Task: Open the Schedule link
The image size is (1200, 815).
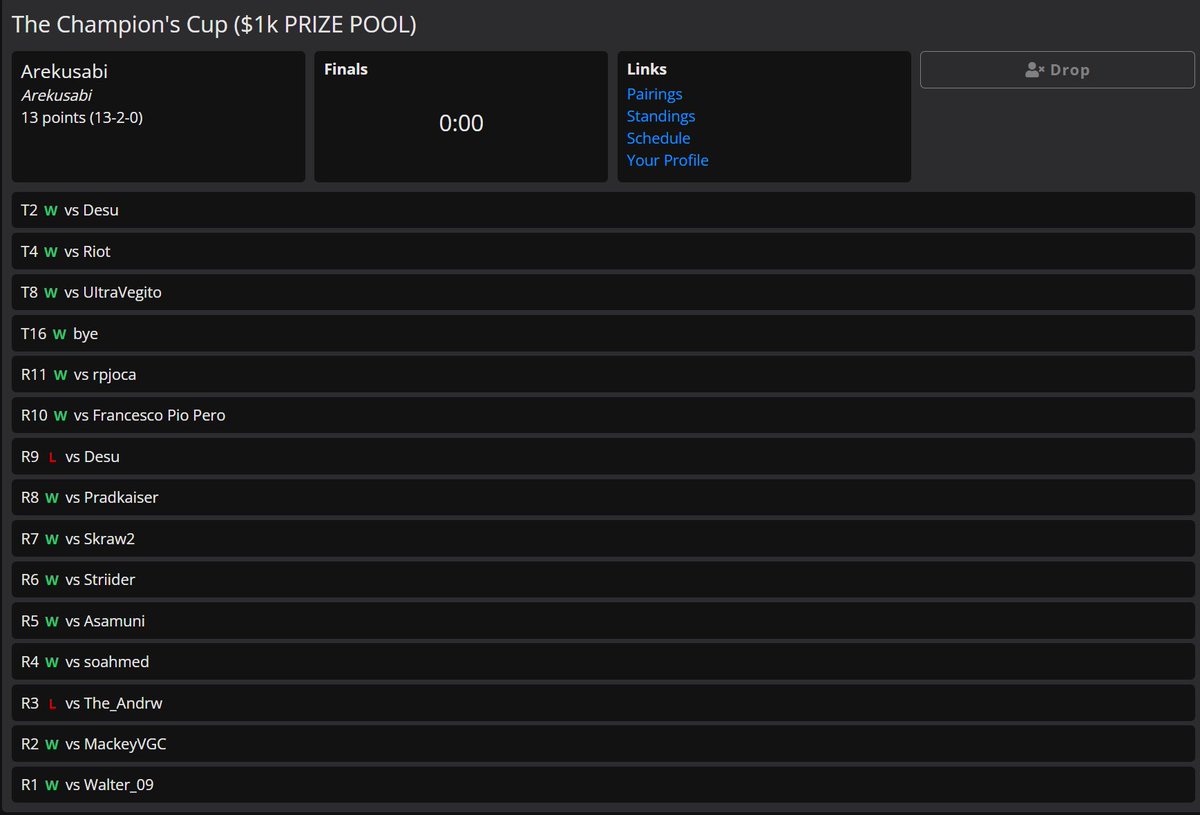Action: (658, 138)
